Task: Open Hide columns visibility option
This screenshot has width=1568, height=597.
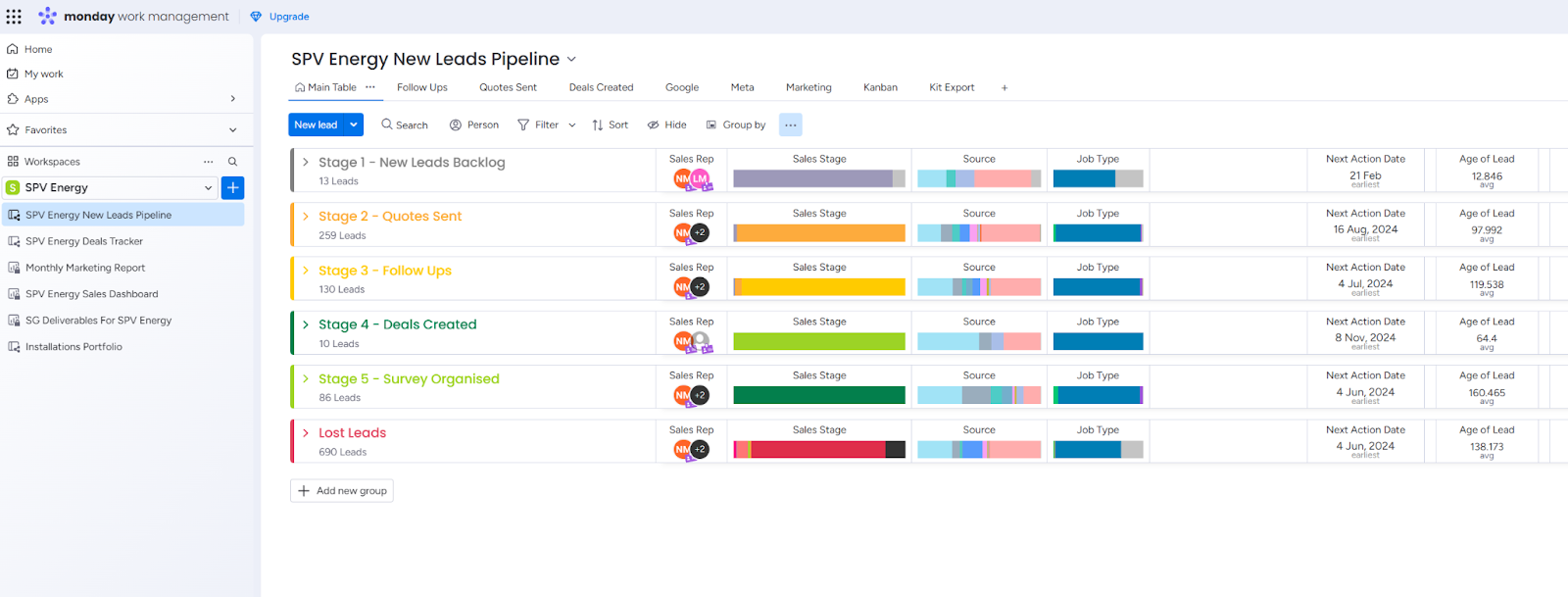Action: coord(666,124)
